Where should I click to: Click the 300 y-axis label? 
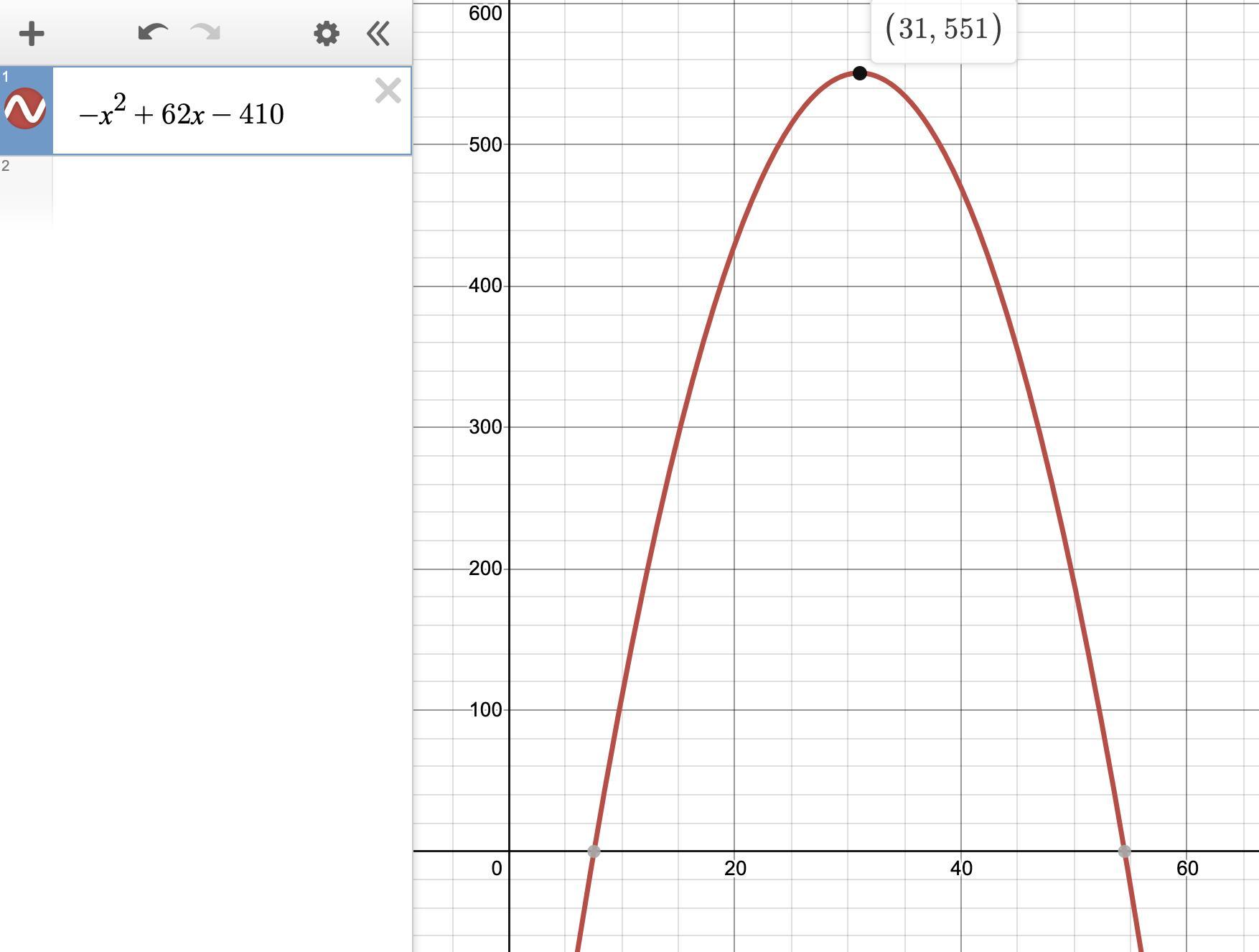click(485, 427)
